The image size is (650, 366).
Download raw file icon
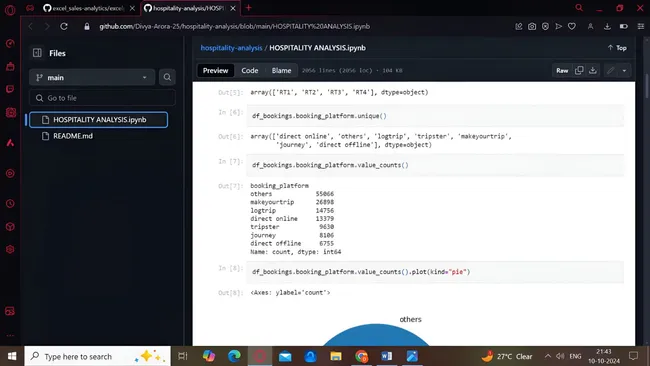[x=593, y=70]
